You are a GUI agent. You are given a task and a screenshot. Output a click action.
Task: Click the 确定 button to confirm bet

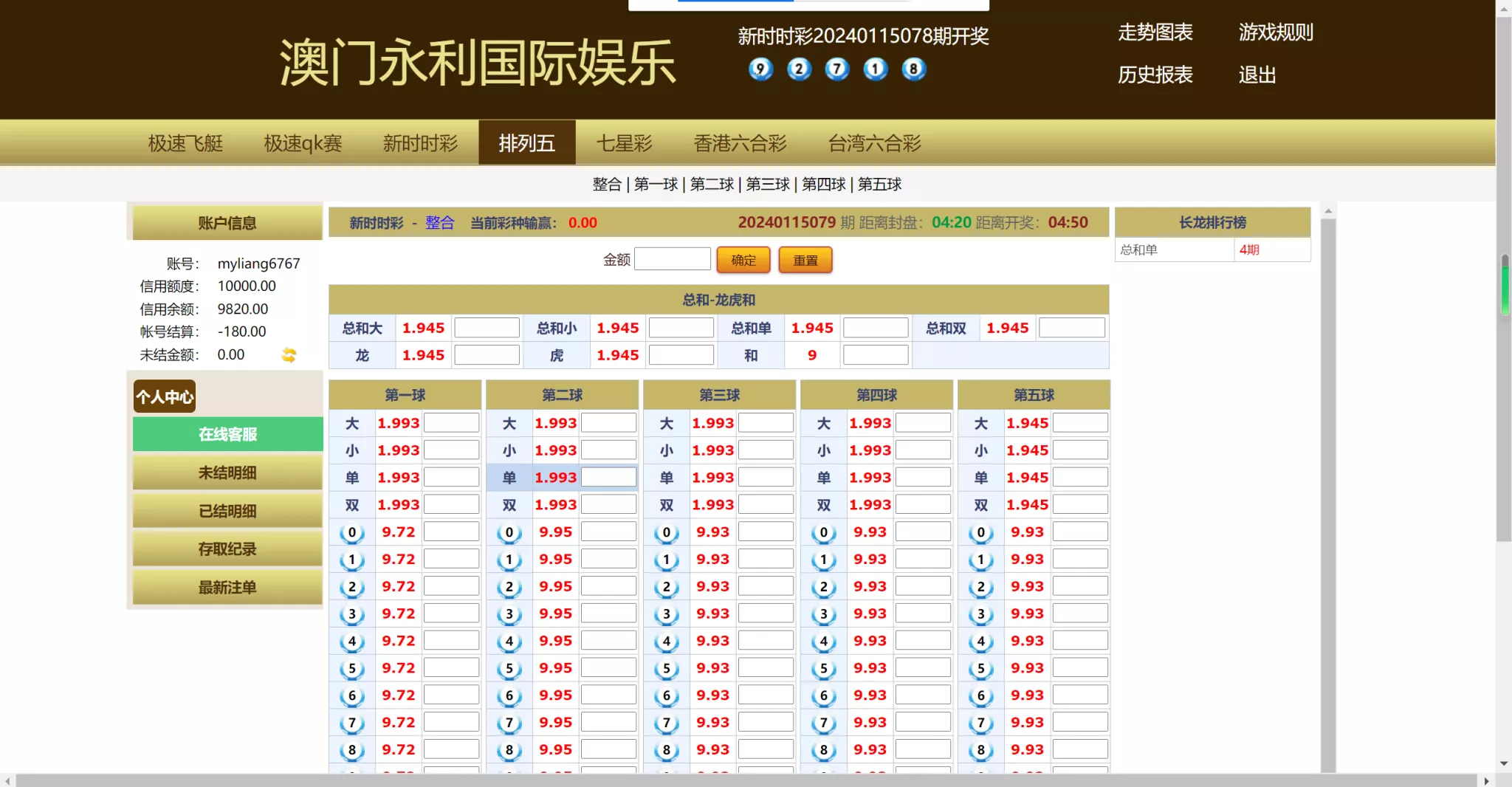point(743,259)
